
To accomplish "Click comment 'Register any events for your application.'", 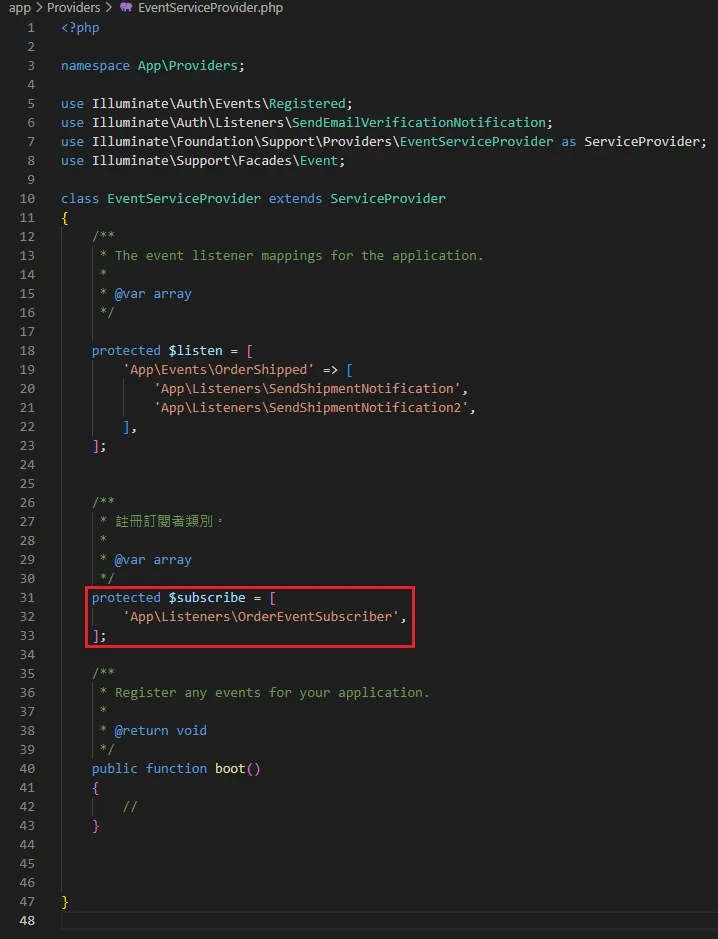I will tap(272, 692).
